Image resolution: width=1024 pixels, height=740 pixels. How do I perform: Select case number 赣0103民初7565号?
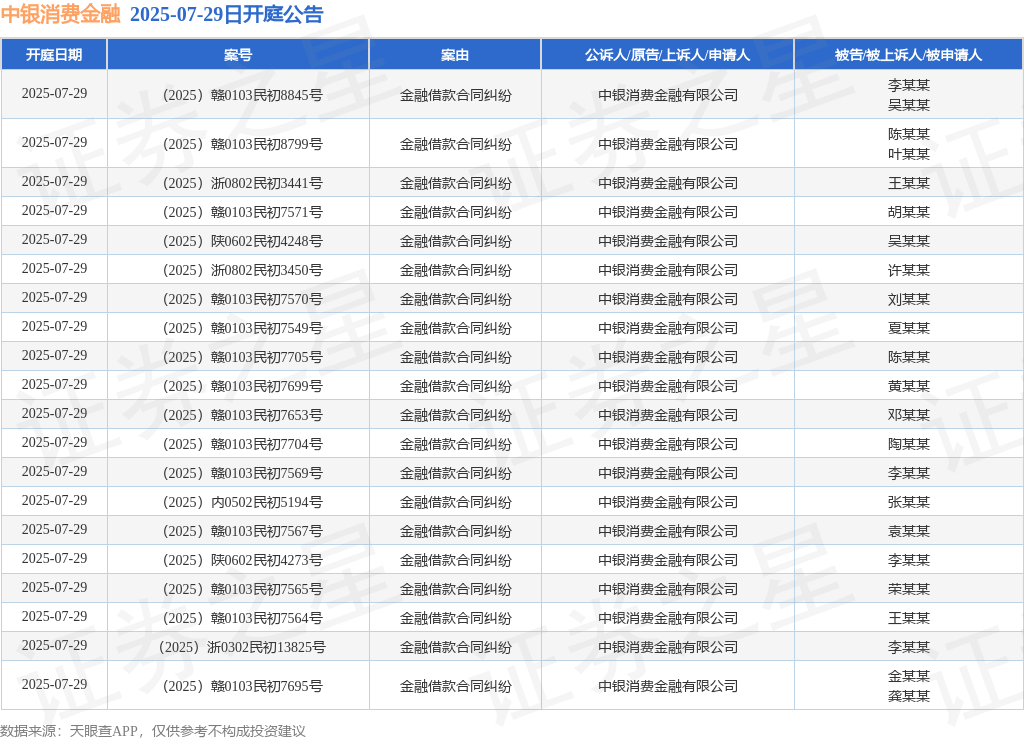point(242,589)
